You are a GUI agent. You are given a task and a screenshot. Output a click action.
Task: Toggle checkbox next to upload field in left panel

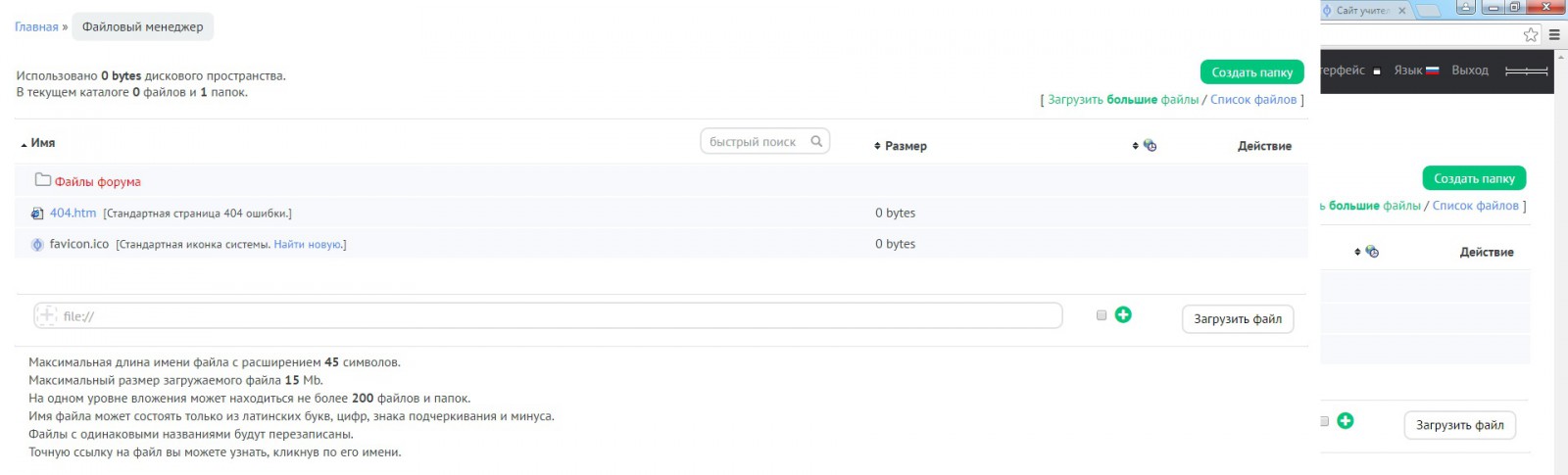coord(1102,315)
